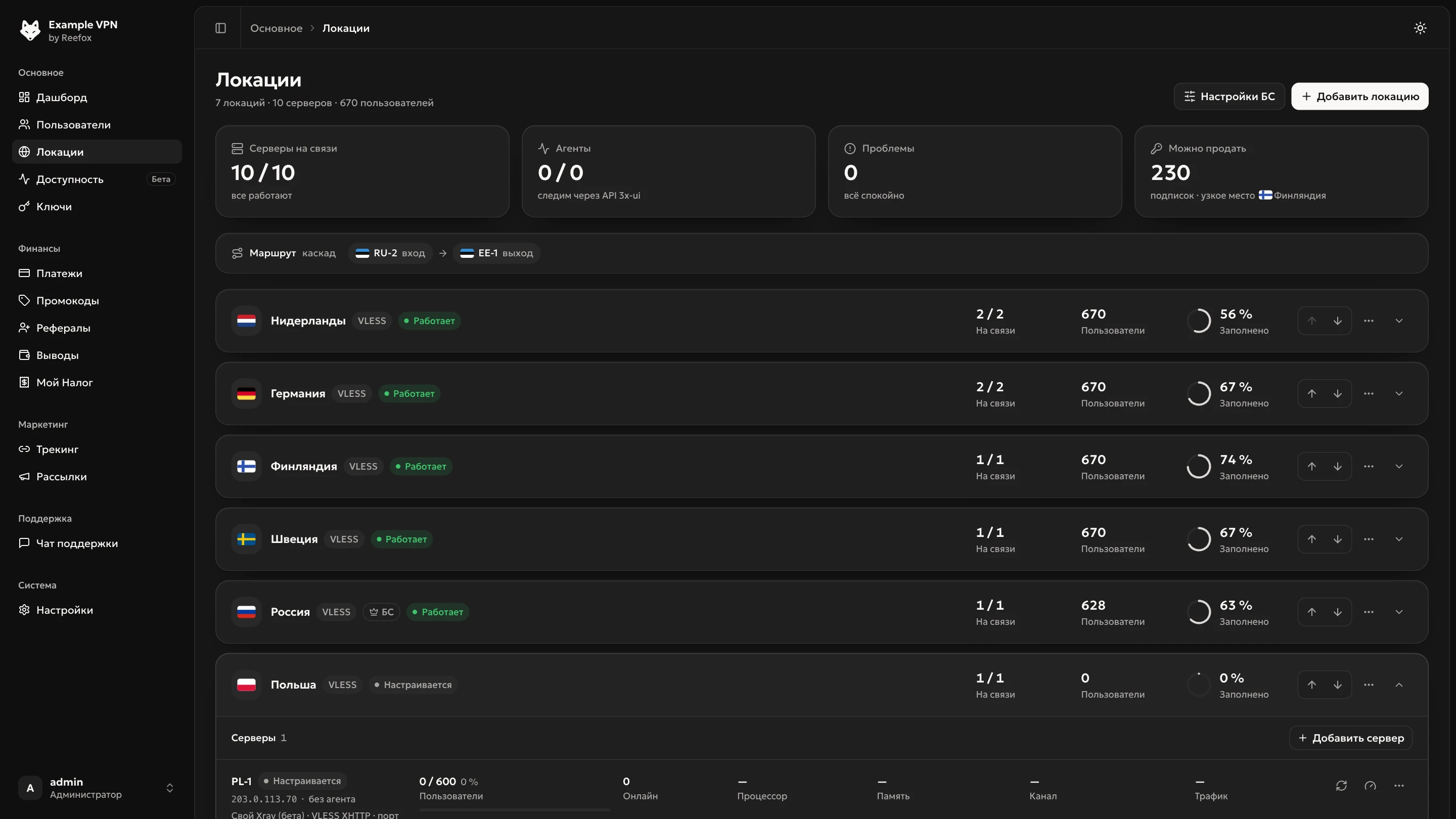Go to Рассылки in Marketing
This screenshot has height=819, width=1456.
97,476
